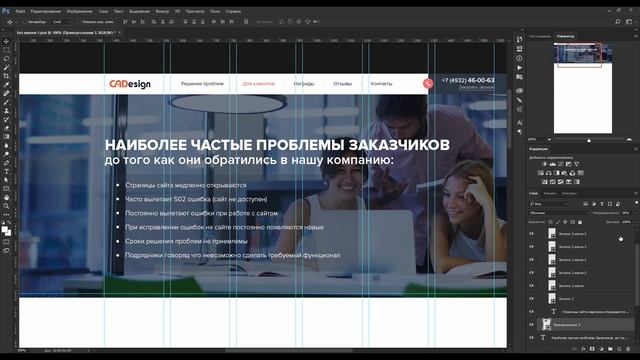
Task: Click the fx layer style icon
Action: point(583,349)
